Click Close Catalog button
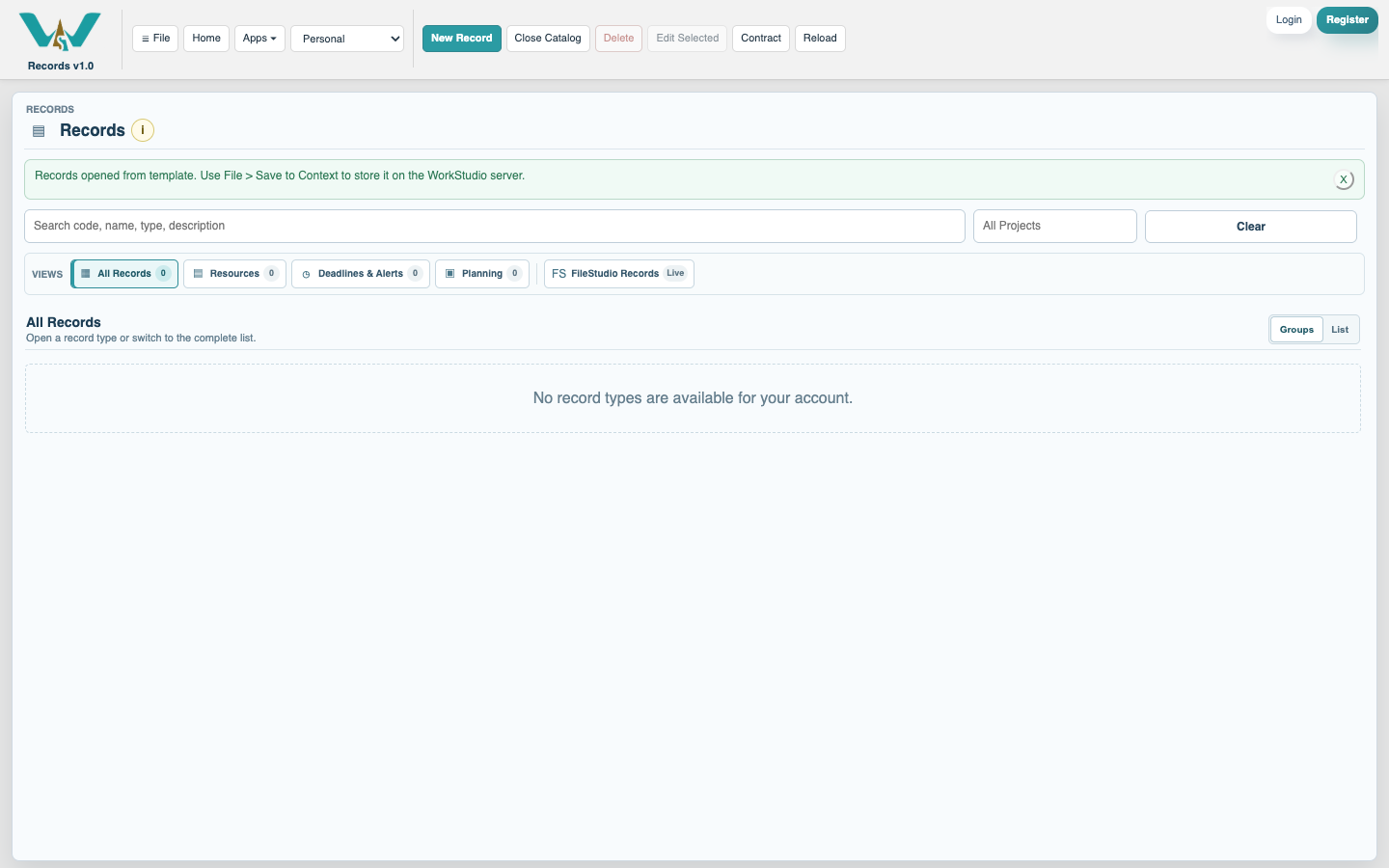Screen dimensions: 1389x868 click(548, 39)
